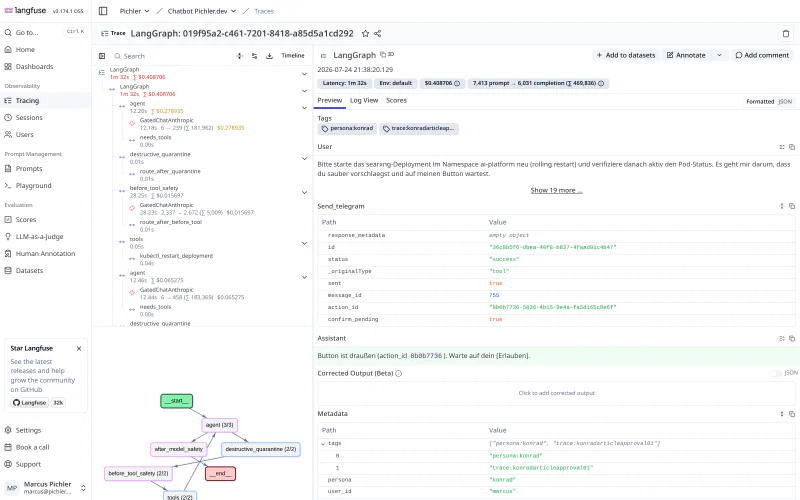Click the Add to datasets button
The width and height of the screenshot is (800, 500).
(626, 55)
